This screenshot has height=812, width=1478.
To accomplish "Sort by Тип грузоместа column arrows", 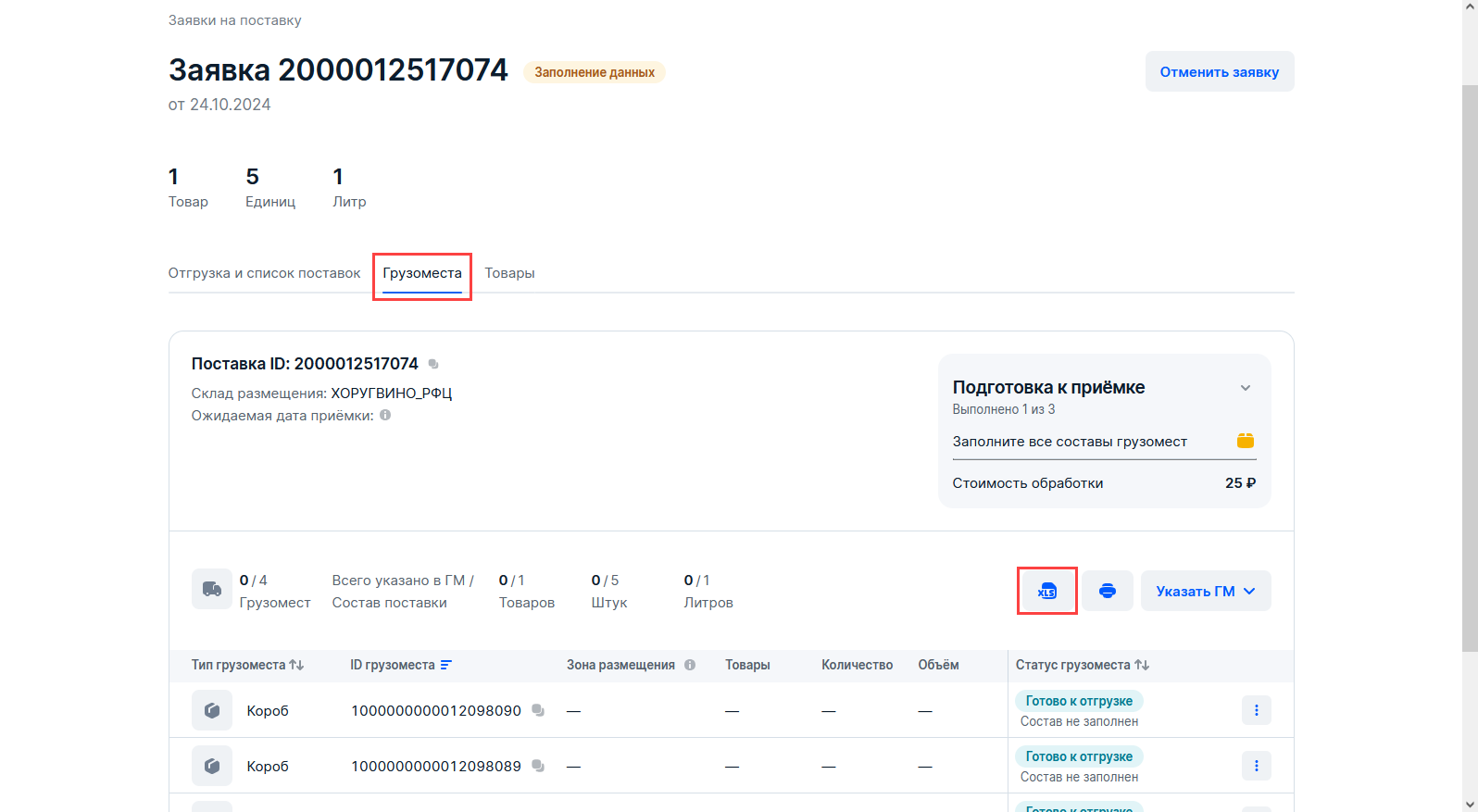I will tap(296, 665).
